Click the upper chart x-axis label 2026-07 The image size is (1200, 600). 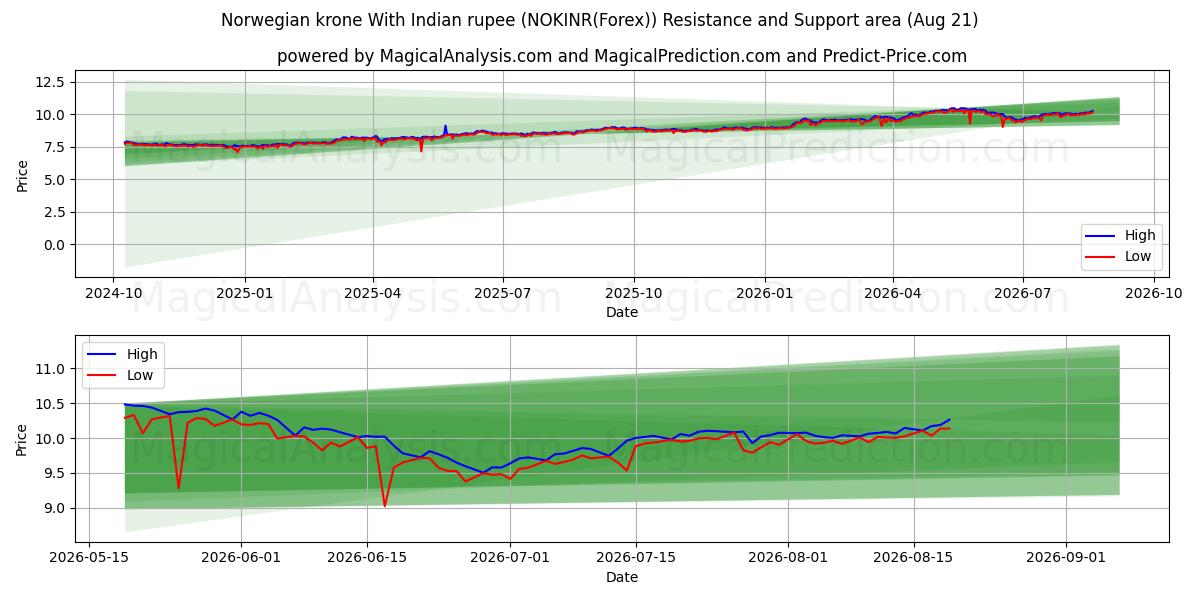coord(1023,292)
